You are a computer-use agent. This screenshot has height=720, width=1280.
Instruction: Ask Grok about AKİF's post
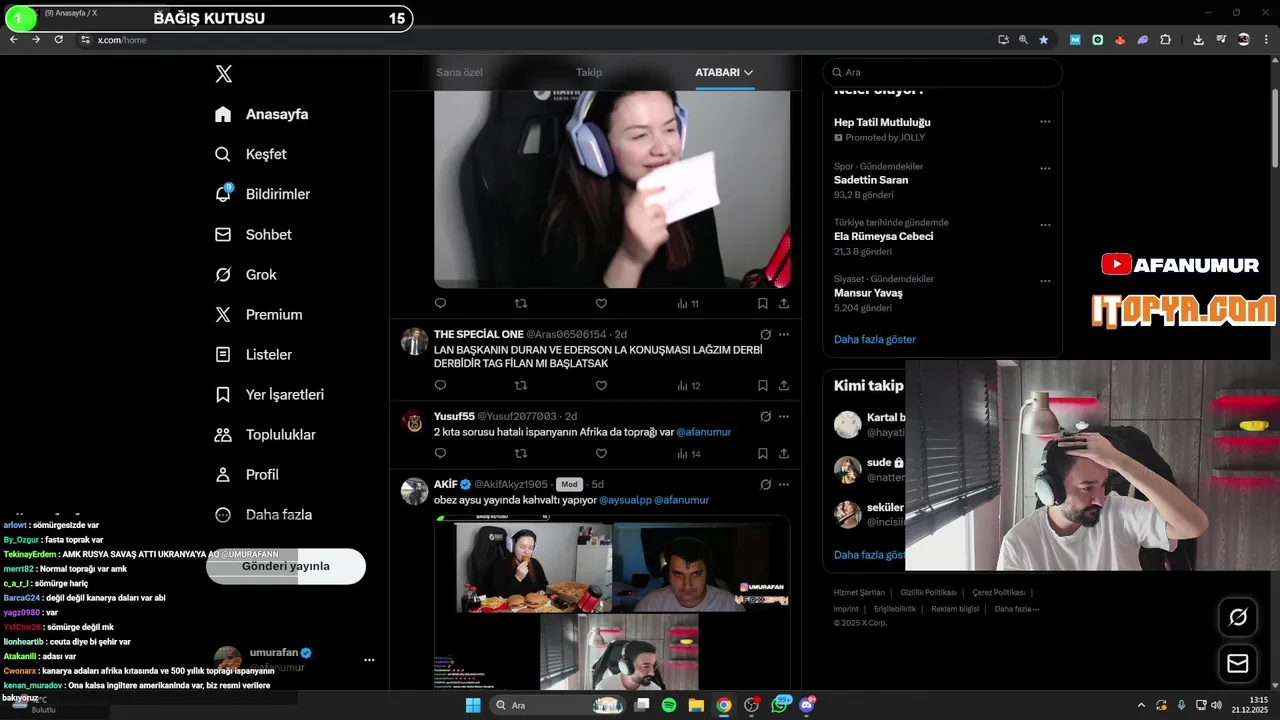765,484
